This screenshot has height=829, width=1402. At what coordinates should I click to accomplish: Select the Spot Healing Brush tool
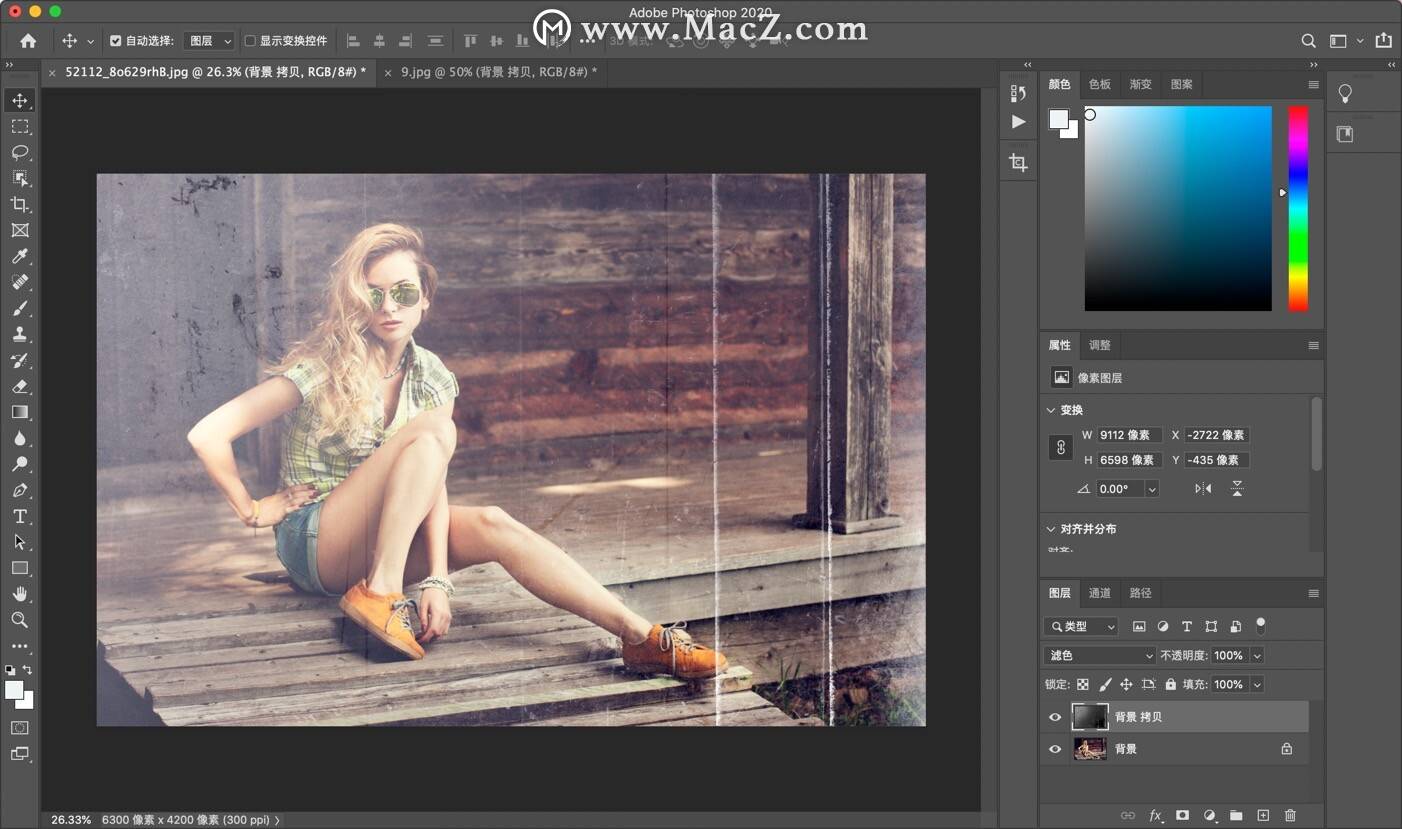(x=20, y=282)
